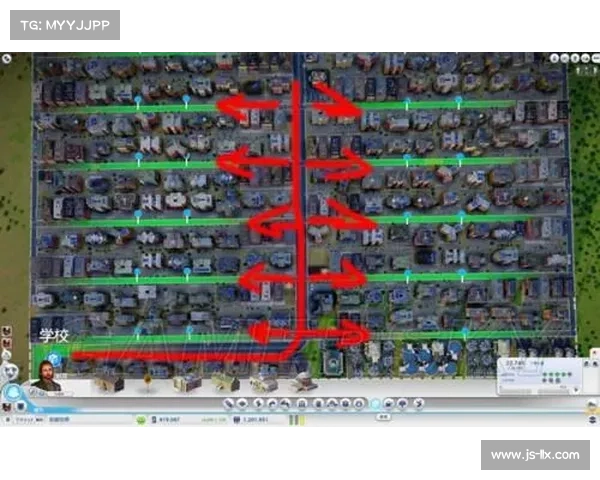Open the Power menu lightning icon
The image size is (600, 480).
tap(258, 404)
